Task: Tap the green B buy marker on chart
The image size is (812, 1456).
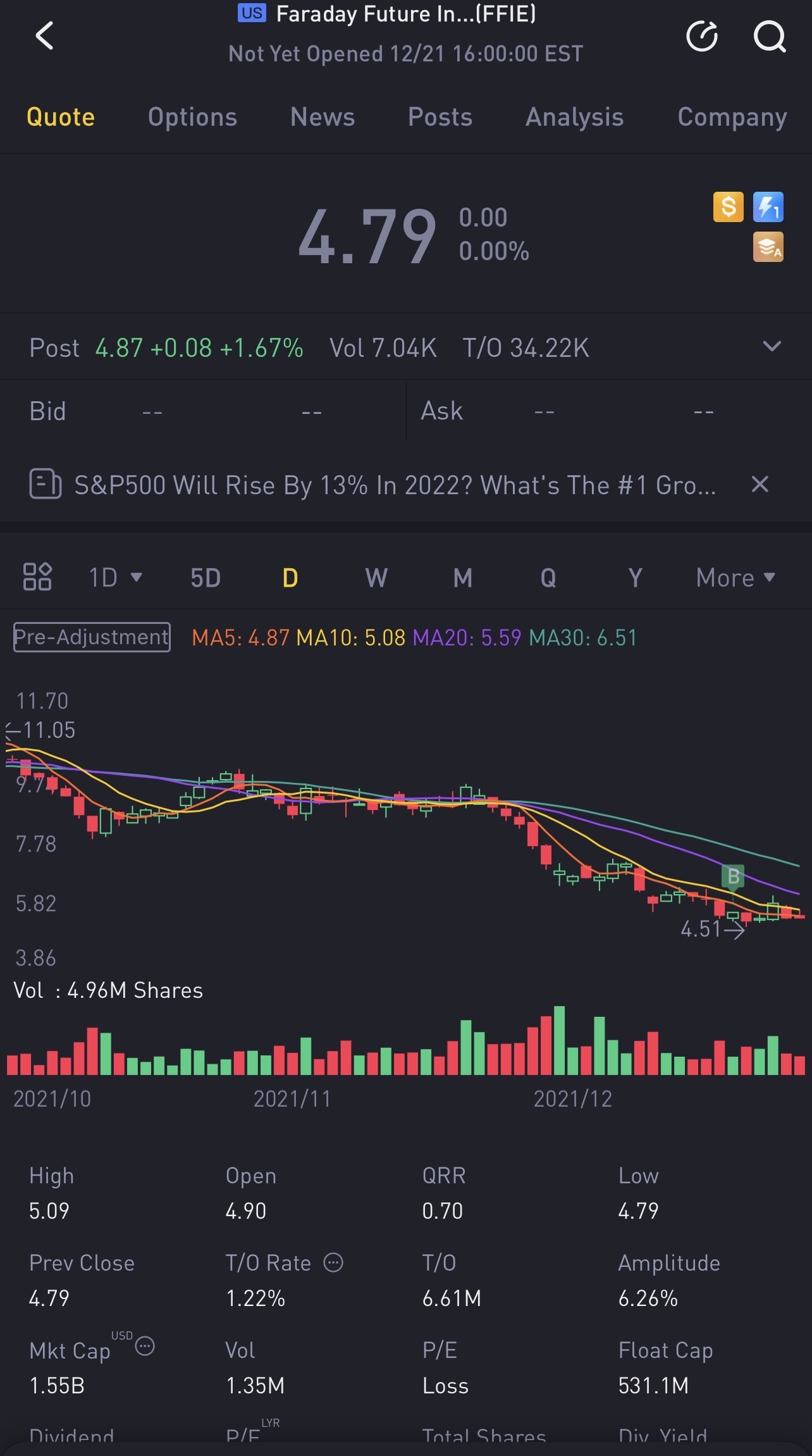Action: [x=733, y=876]
